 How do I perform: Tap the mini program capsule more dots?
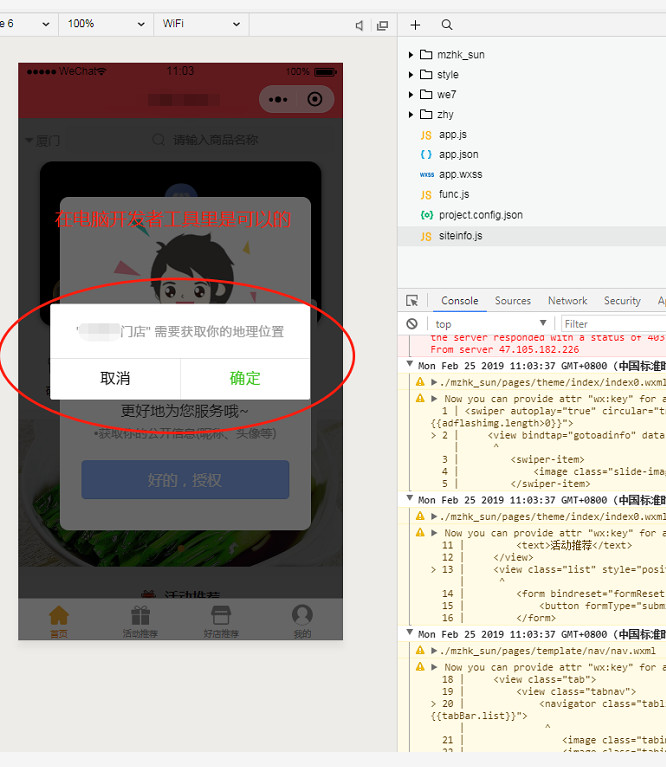278,100
